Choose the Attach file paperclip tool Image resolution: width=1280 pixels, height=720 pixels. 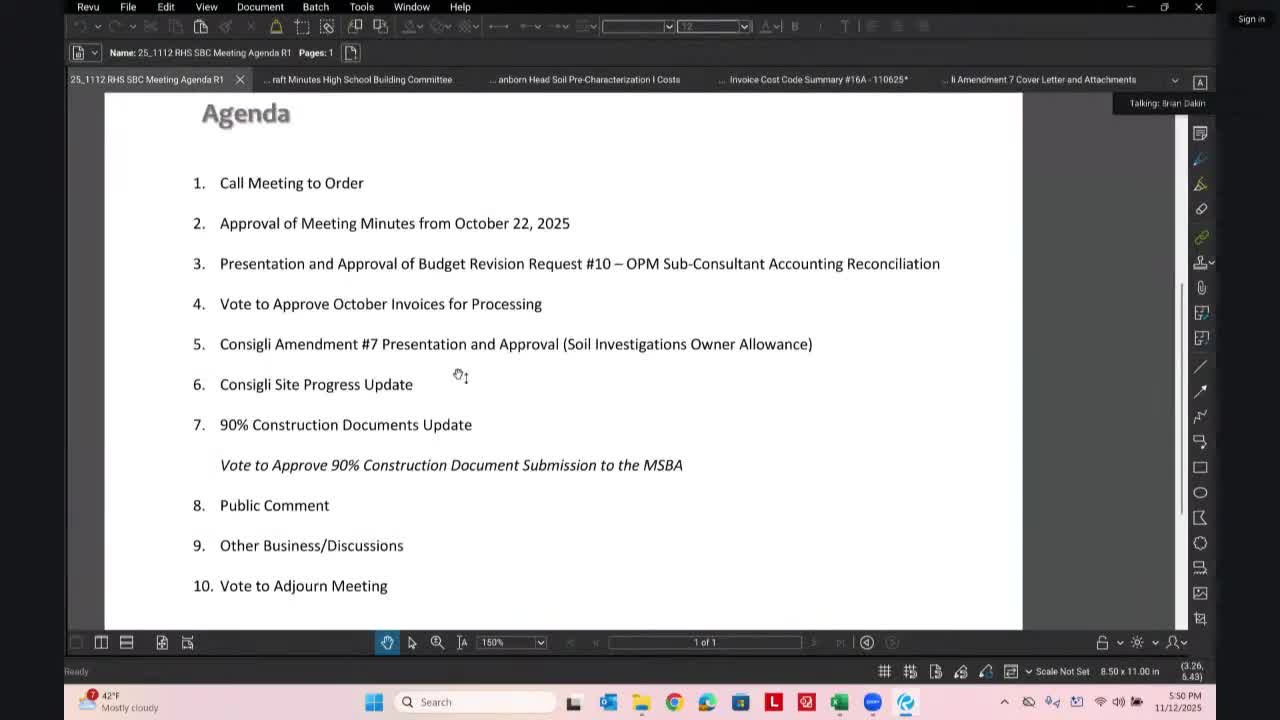tap(1201, 288)
